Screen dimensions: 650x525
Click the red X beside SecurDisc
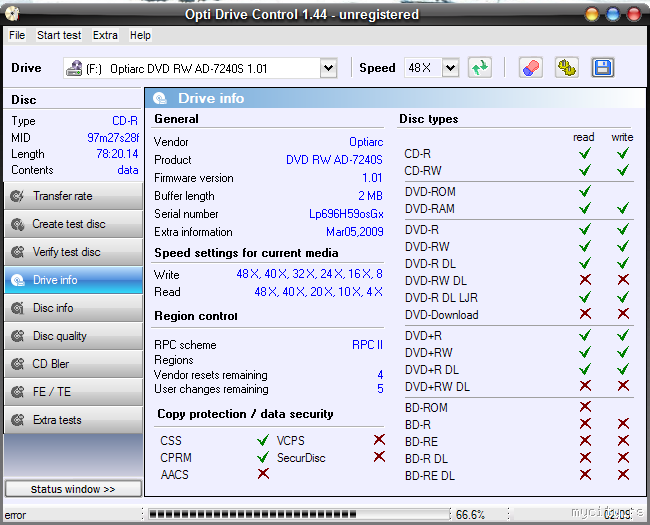coord(379,457)
